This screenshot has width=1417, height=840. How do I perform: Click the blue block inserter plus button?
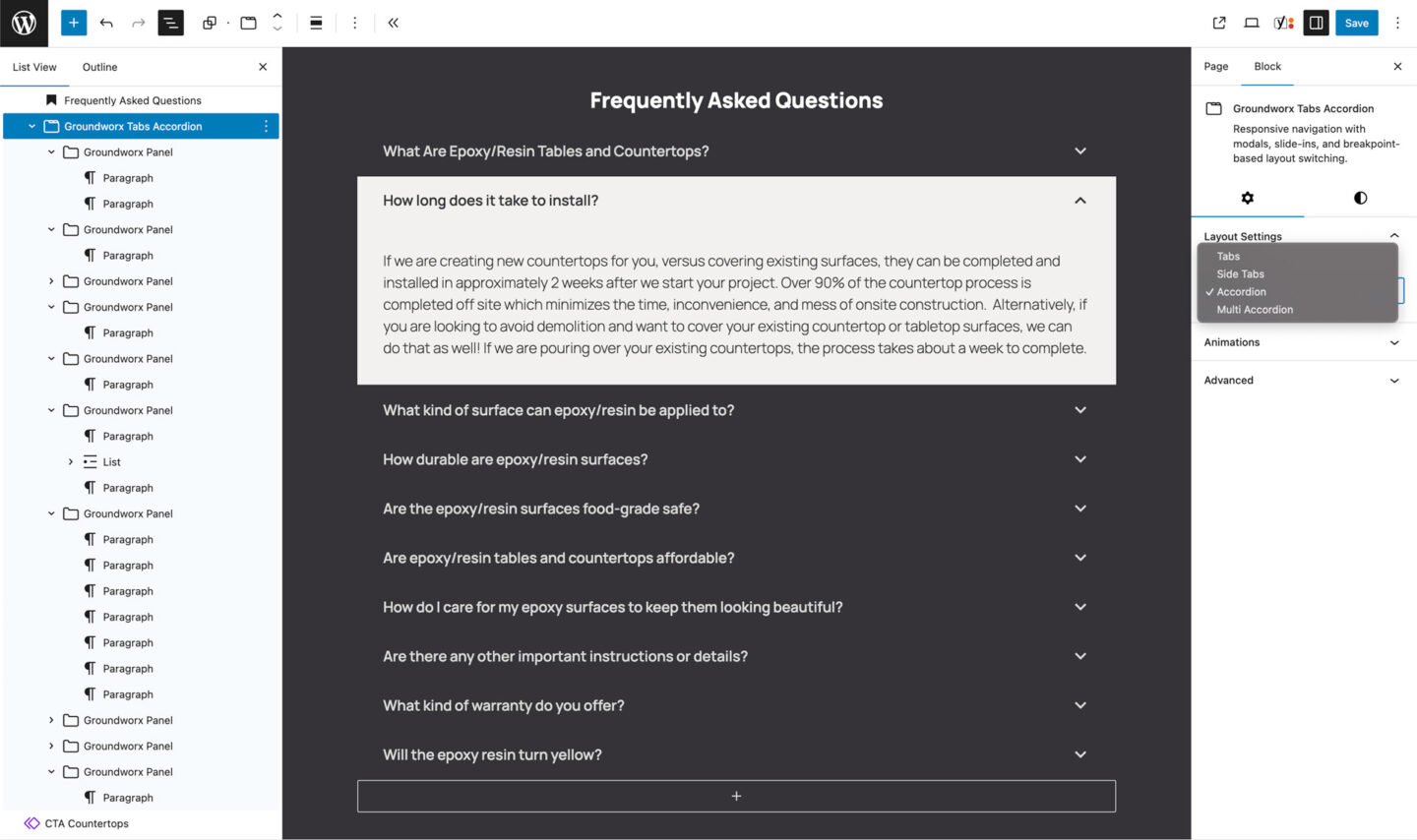point(74,23)
